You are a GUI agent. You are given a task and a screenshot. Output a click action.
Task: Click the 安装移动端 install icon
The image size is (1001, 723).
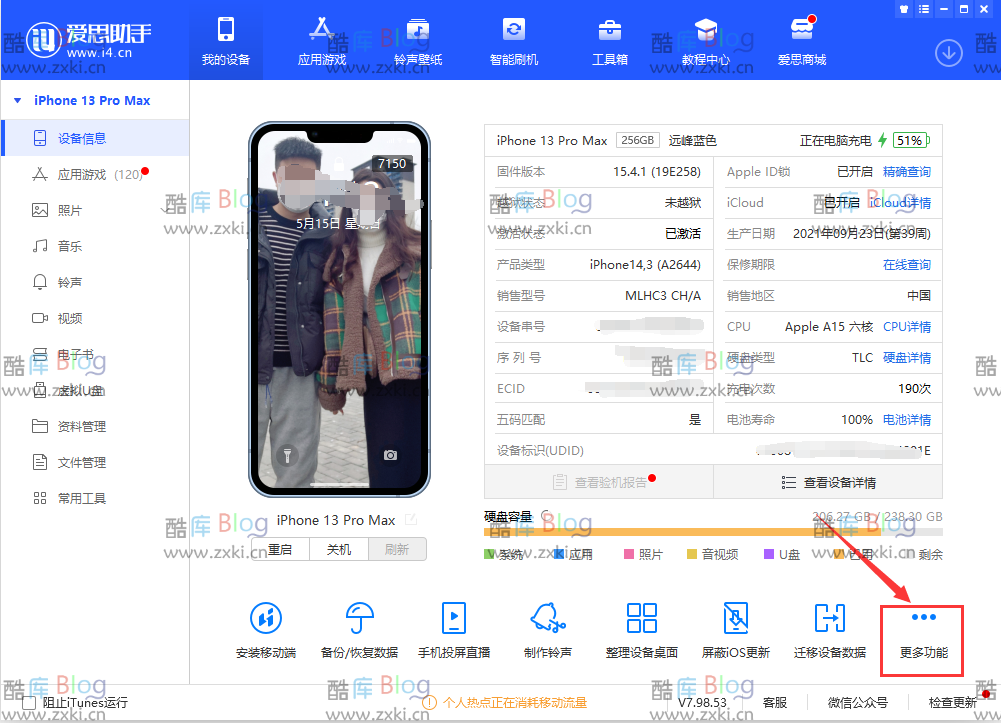[266, 619]
